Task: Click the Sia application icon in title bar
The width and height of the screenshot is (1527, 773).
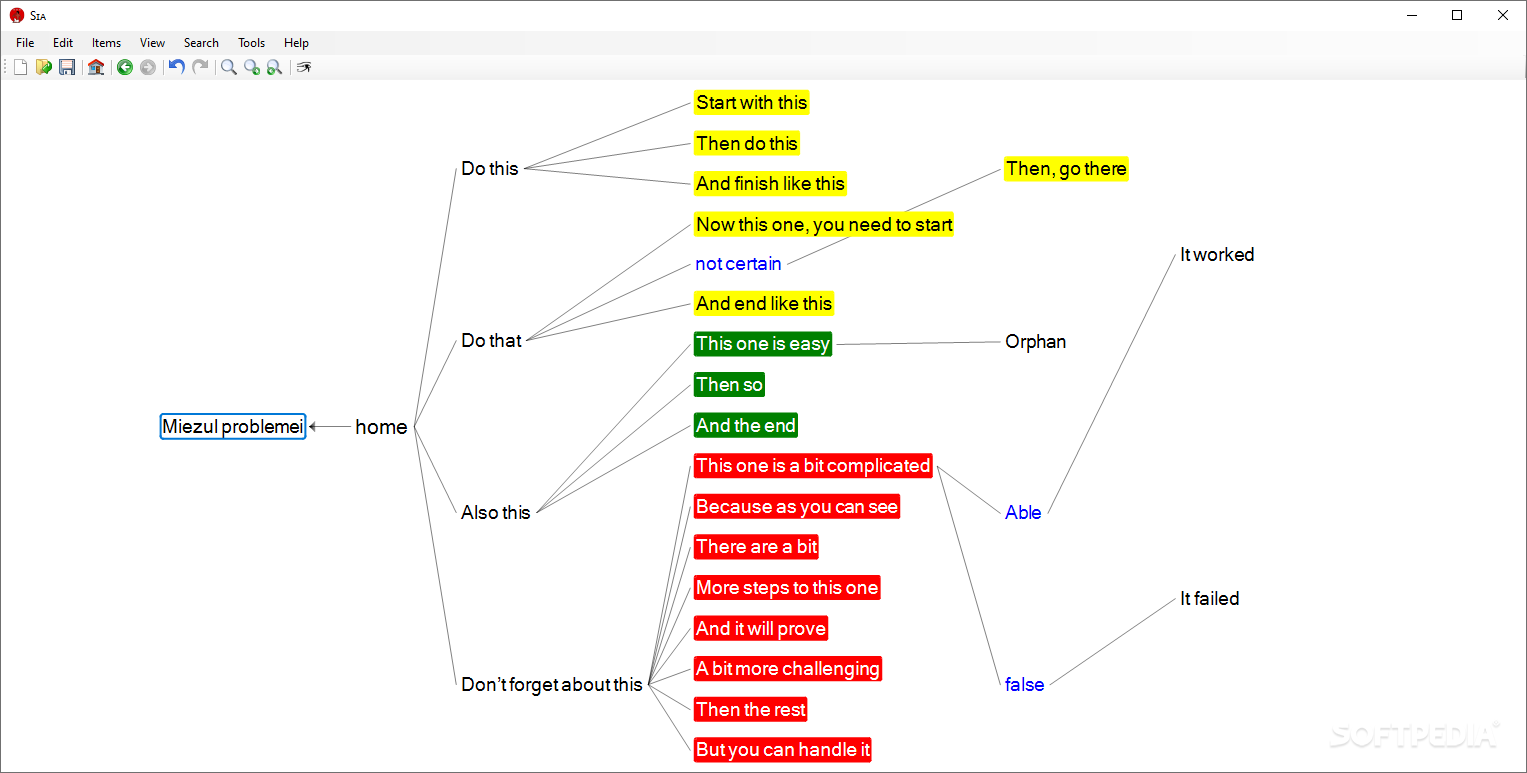Action: (17, 15)
